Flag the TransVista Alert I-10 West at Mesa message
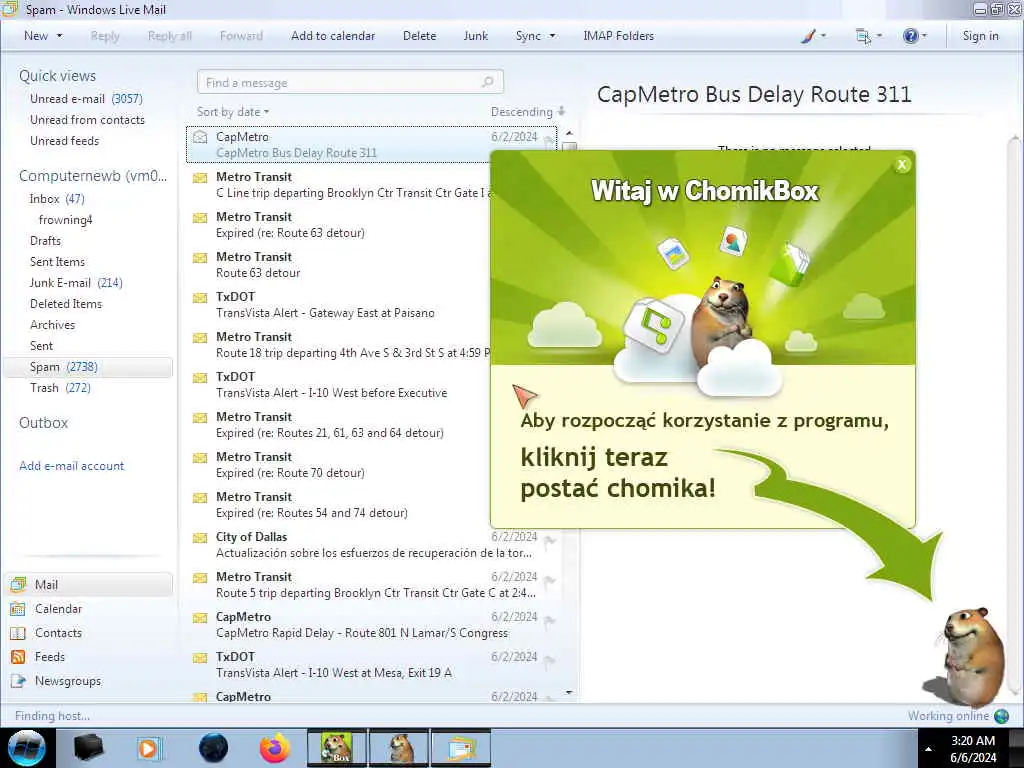 (550, 660)
